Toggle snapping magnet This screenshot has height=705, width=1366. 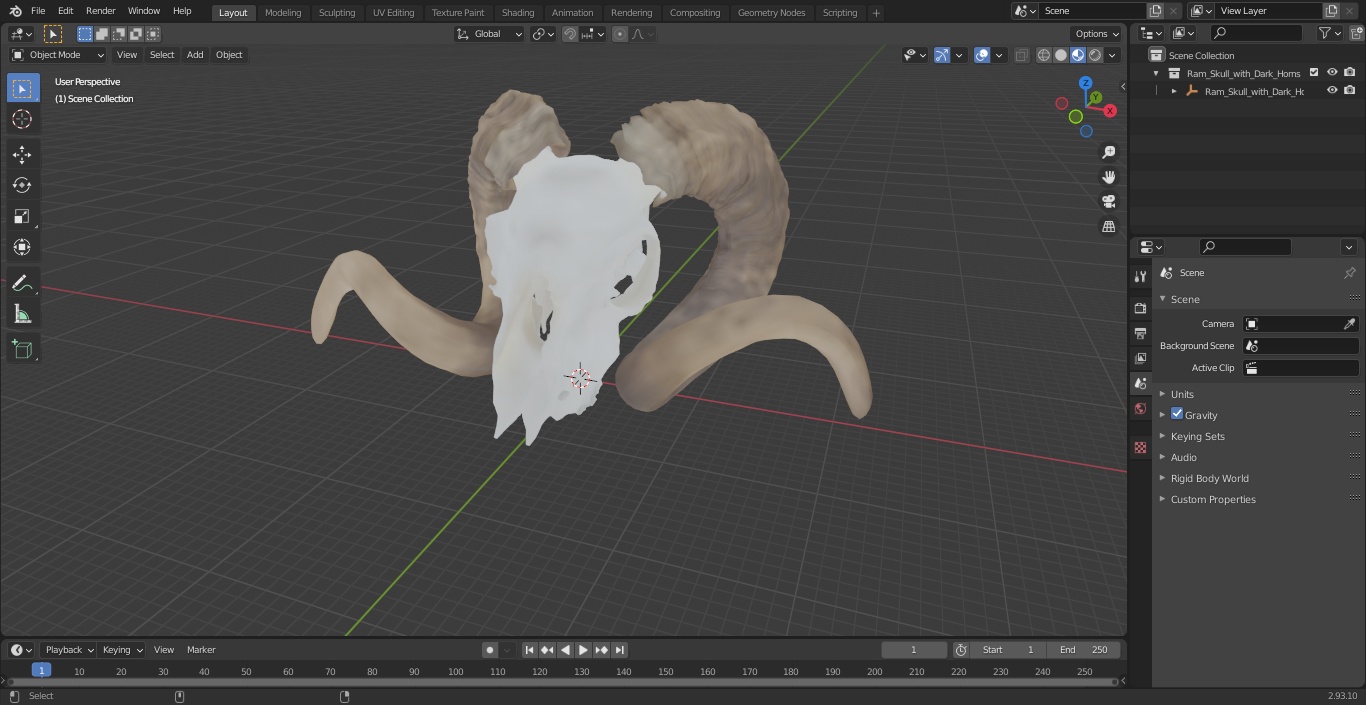[x=570, y=34]
